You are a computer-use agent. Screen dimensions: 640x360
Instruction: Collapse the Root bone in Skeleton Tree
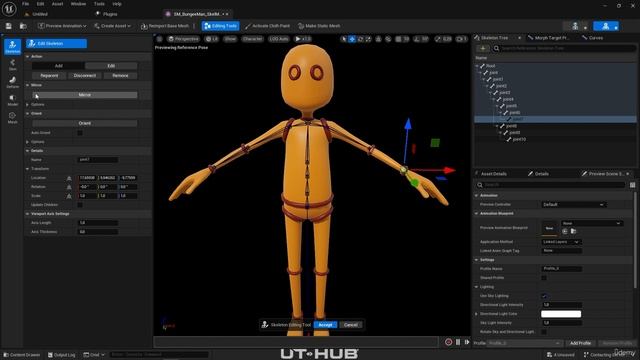point(477,66)
